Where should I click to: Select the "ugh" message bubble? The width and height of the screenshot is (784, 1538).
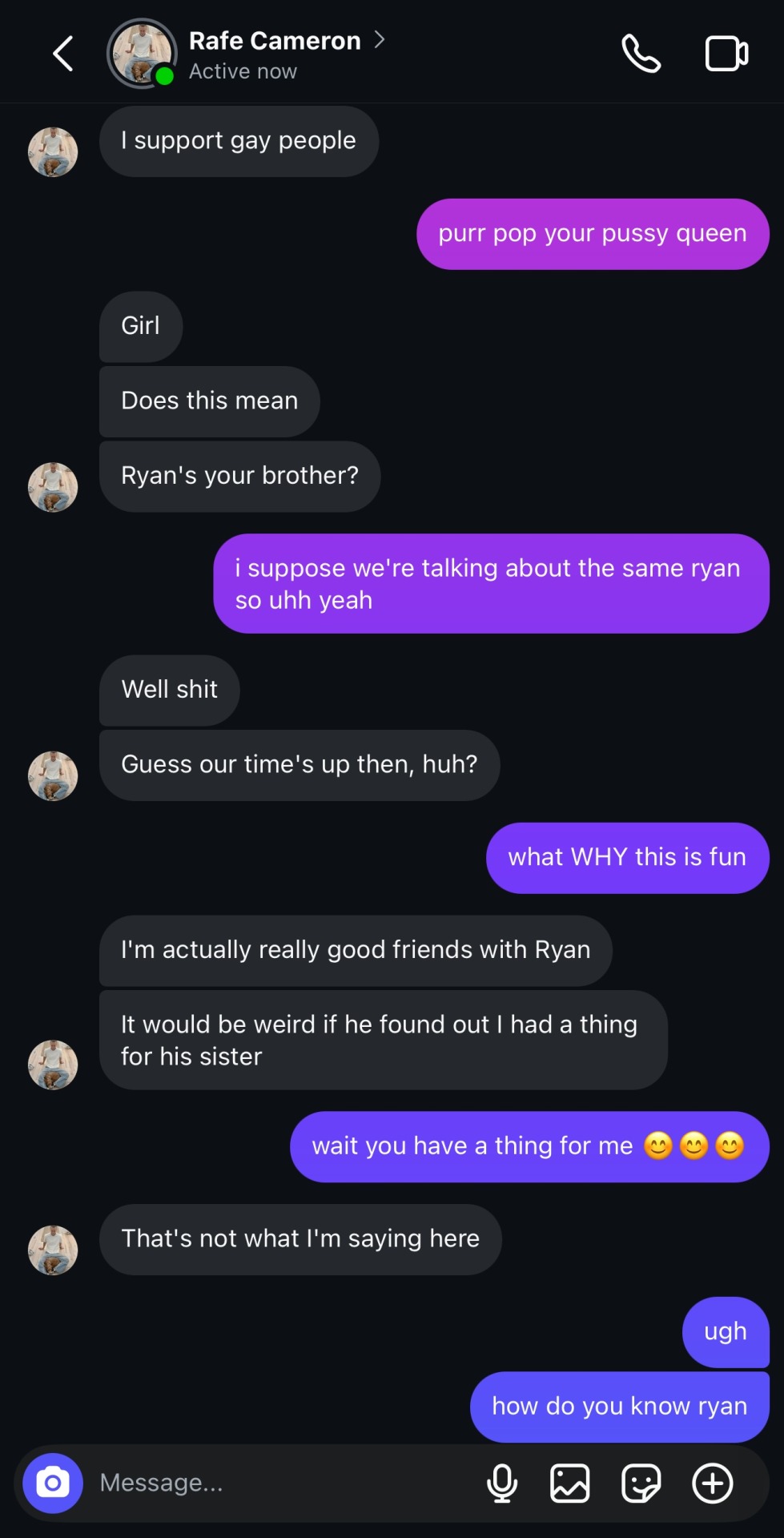click(725, 1331)
